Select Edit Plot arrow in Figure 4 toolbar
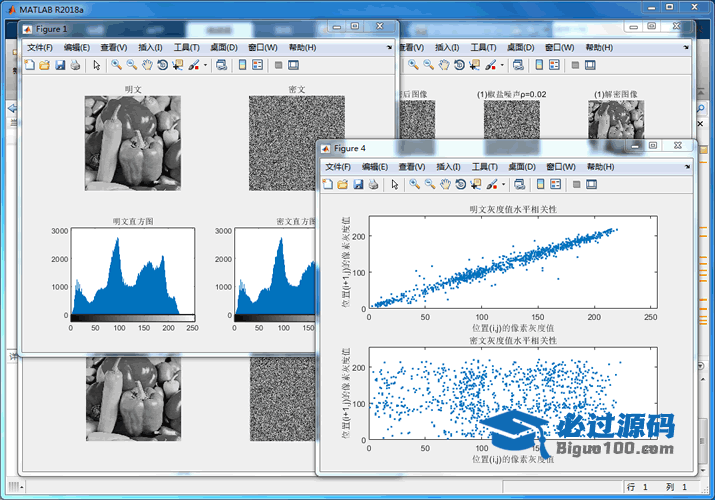 coord(395,184)
